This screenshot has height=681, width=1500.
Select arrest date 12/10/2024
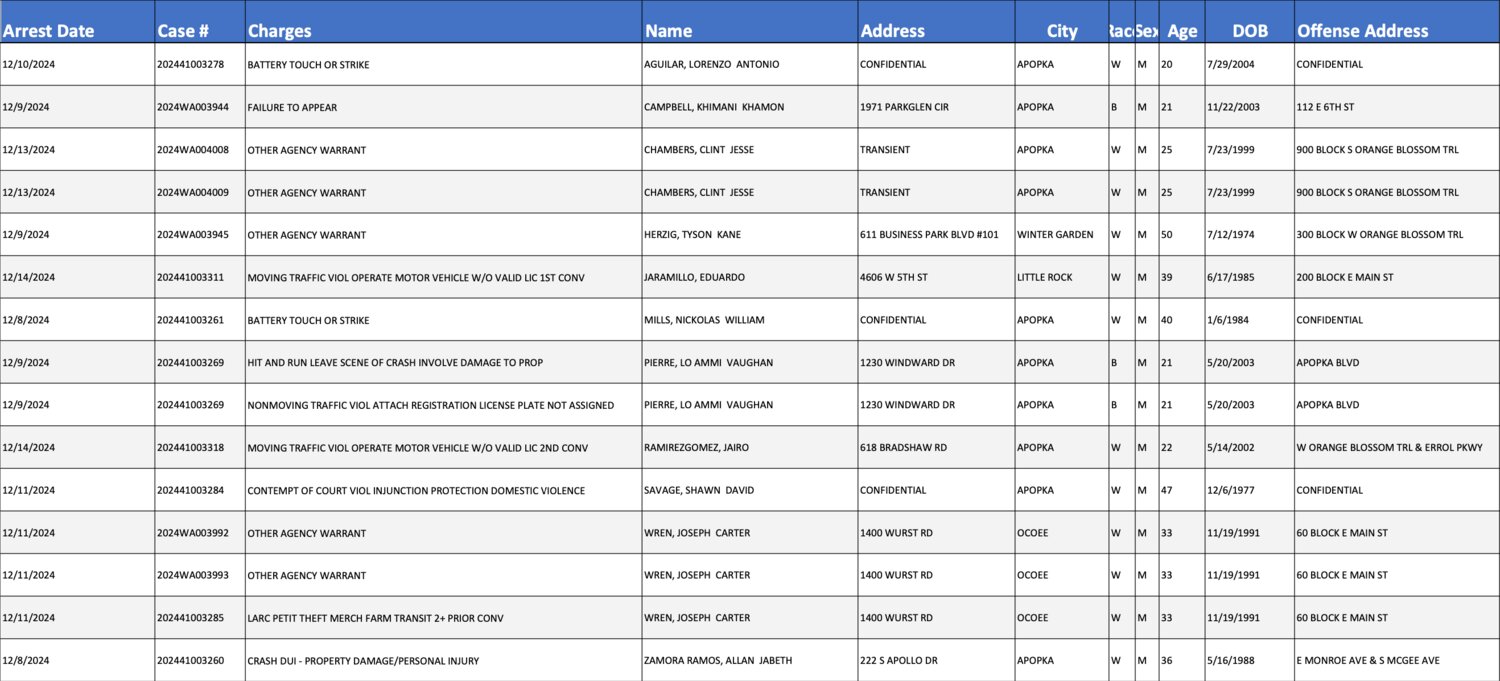[x=28, y=64]
